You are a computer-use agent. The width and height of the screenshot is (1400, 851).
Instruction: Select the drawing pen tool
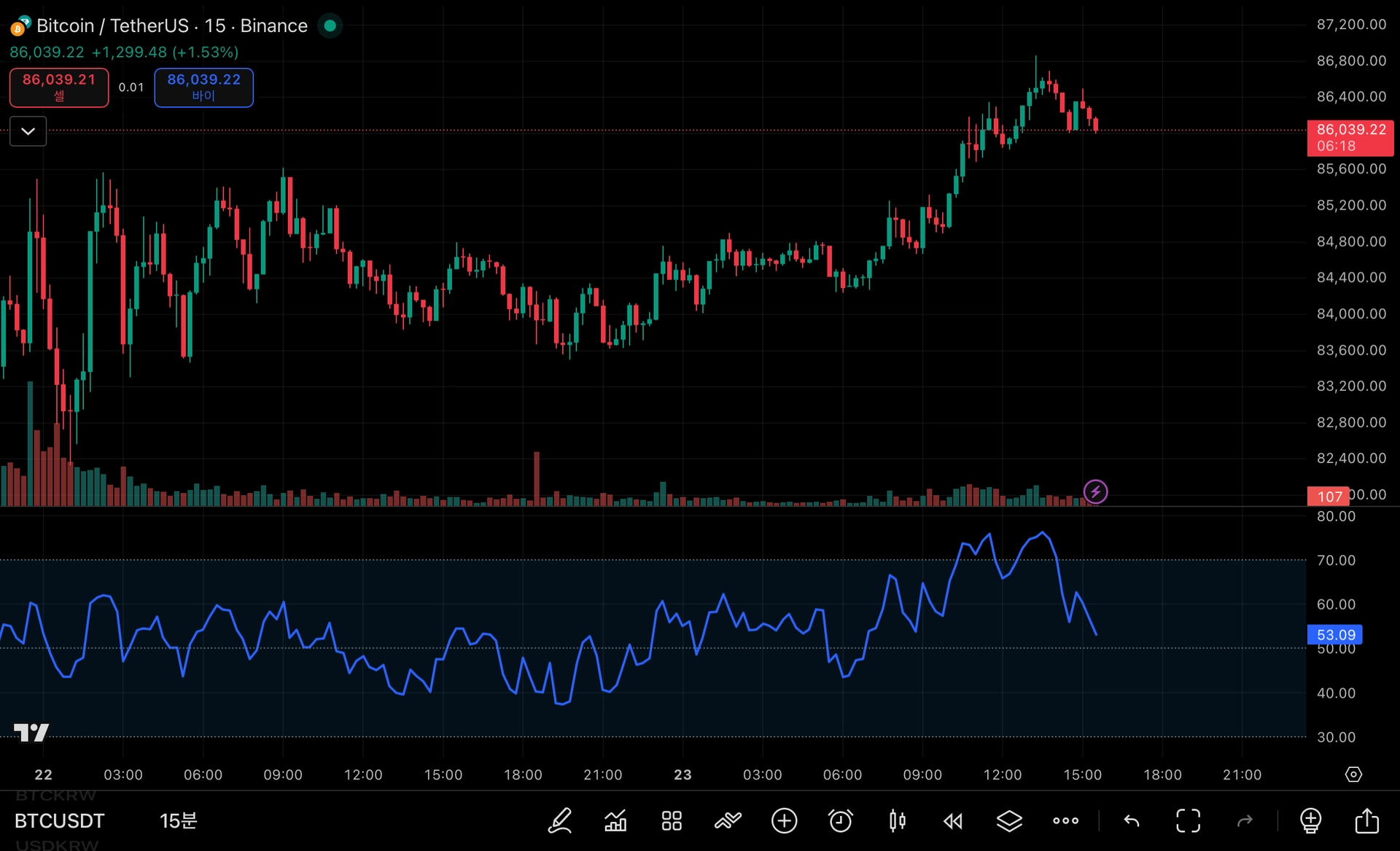tap(560, 821)
